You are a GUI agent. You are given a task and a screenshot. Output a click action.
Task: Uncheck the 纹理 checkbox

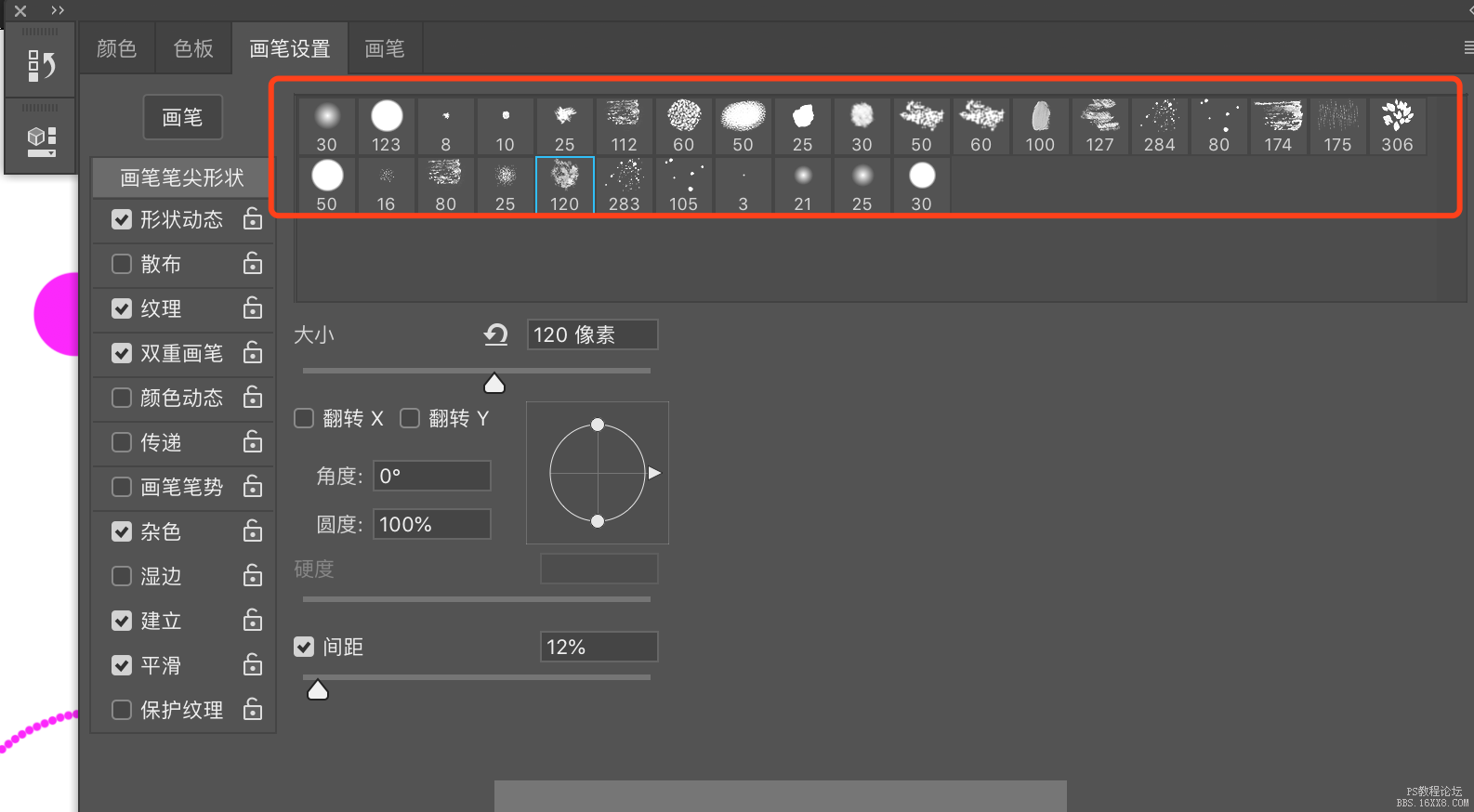[122, 308]
